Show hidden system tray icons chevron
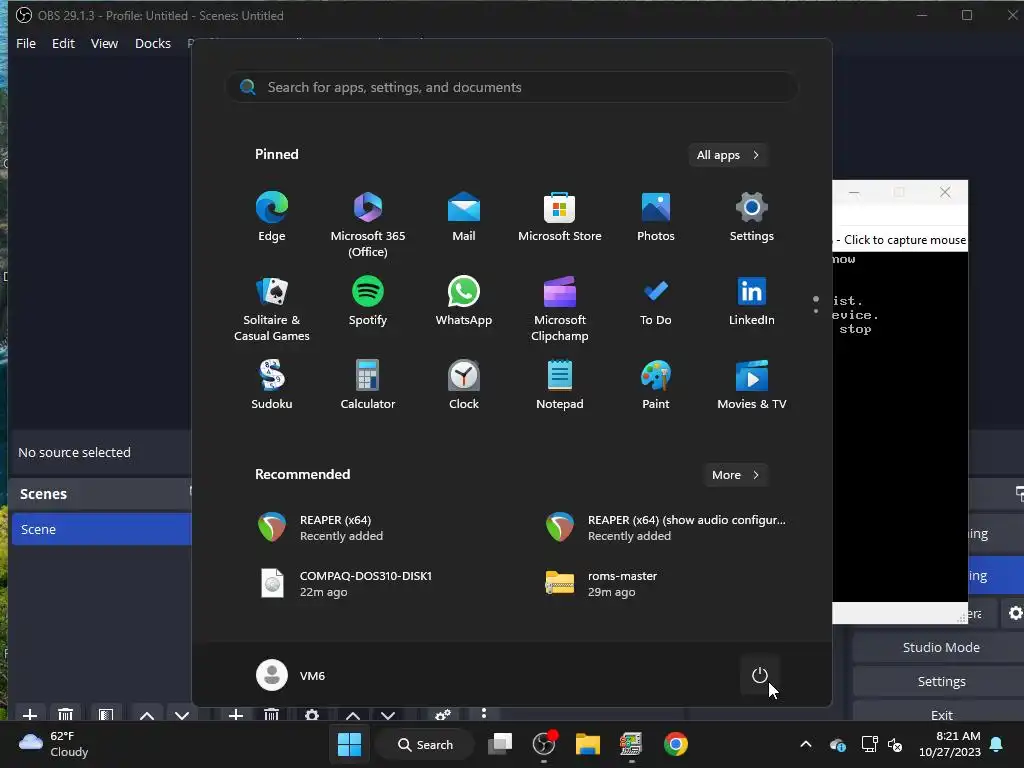The width and height of the screenshot is (1024, 768). coord(806,744)
